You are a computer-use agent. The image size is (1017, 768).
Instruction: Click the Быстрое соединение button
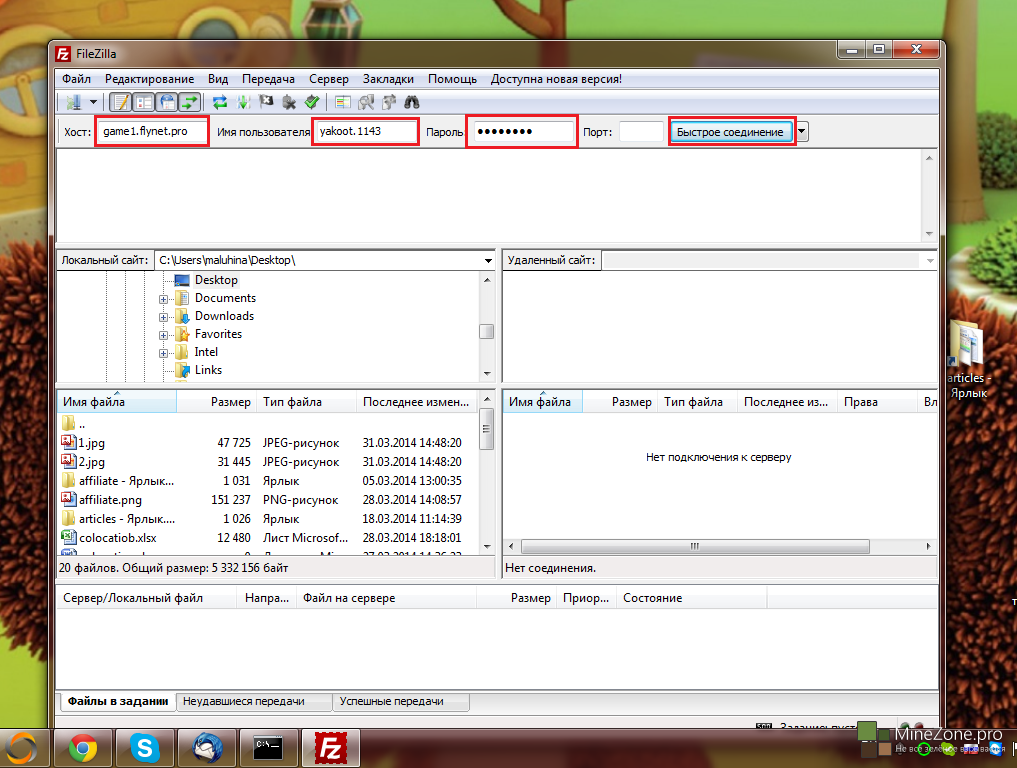coord(730,132)
